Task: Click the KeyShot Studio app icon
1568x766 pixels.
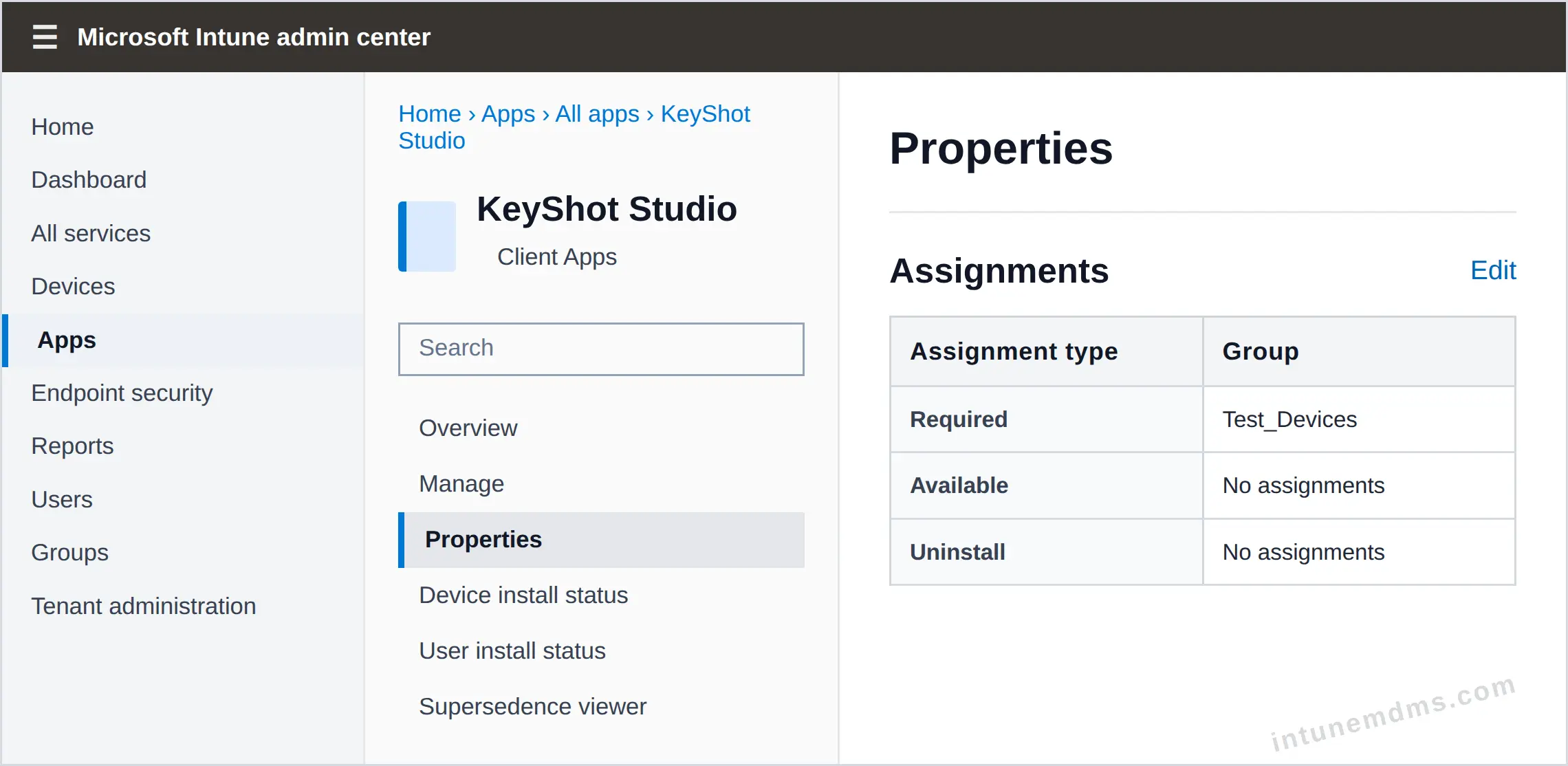Action: click(x=427, y=237)
